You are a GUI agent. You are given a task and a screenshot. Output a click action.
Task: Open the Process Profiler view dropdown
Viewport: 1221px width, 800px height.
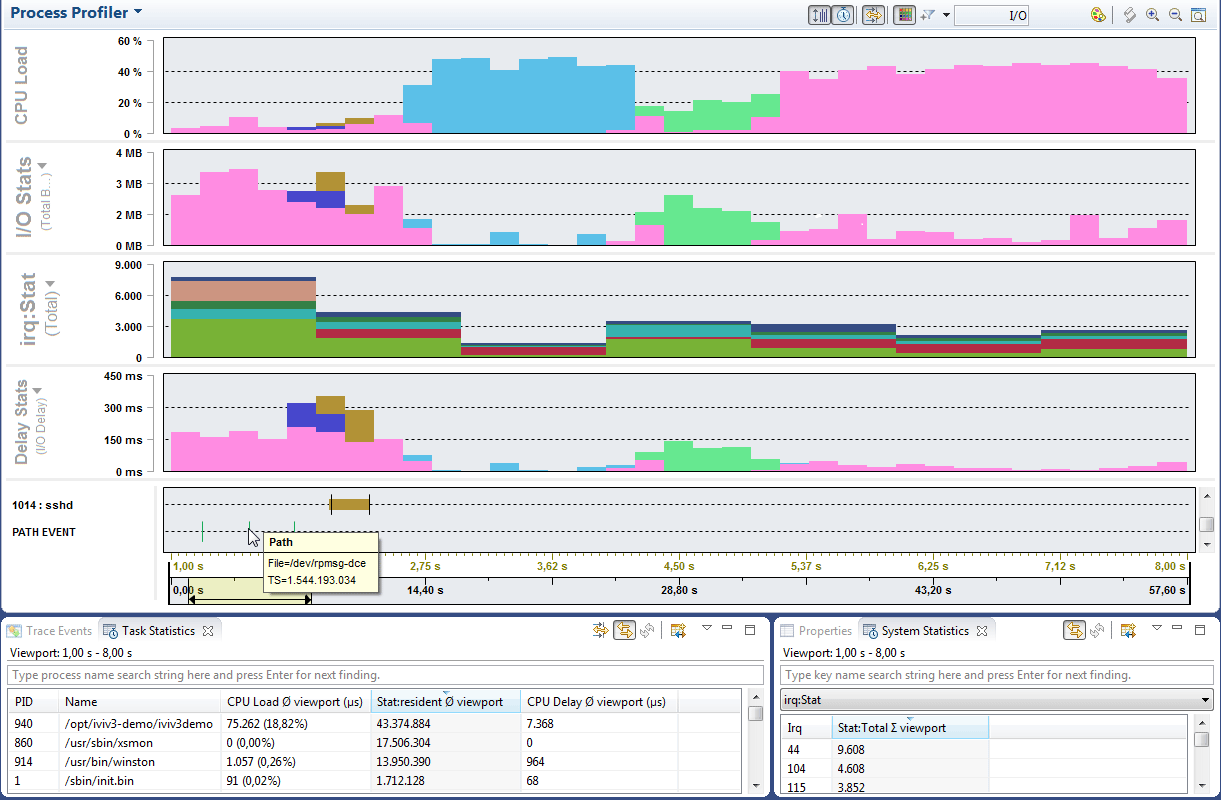(x=138, y=13)
